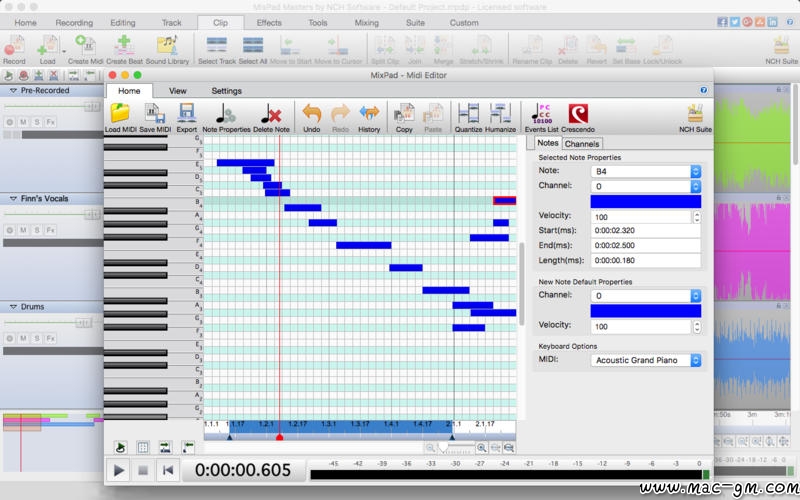Open MIDI instrument dropdown Acoustic Grand Piano

(x=645, y=360)
